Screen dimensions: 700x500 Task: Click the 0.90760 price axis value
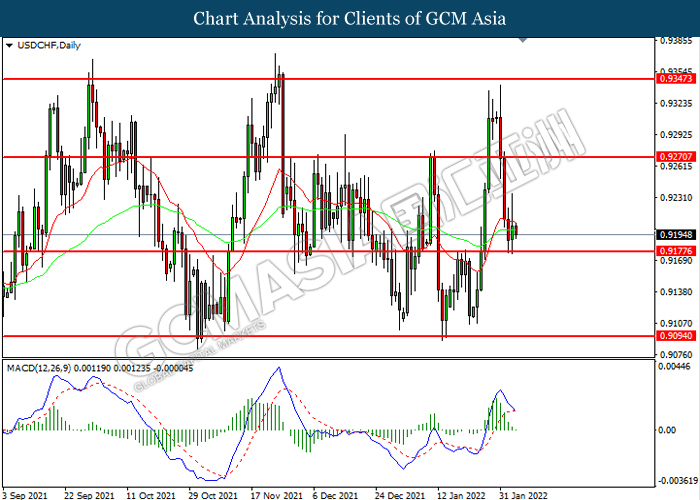pyautogui.click(x=676, y=355)
